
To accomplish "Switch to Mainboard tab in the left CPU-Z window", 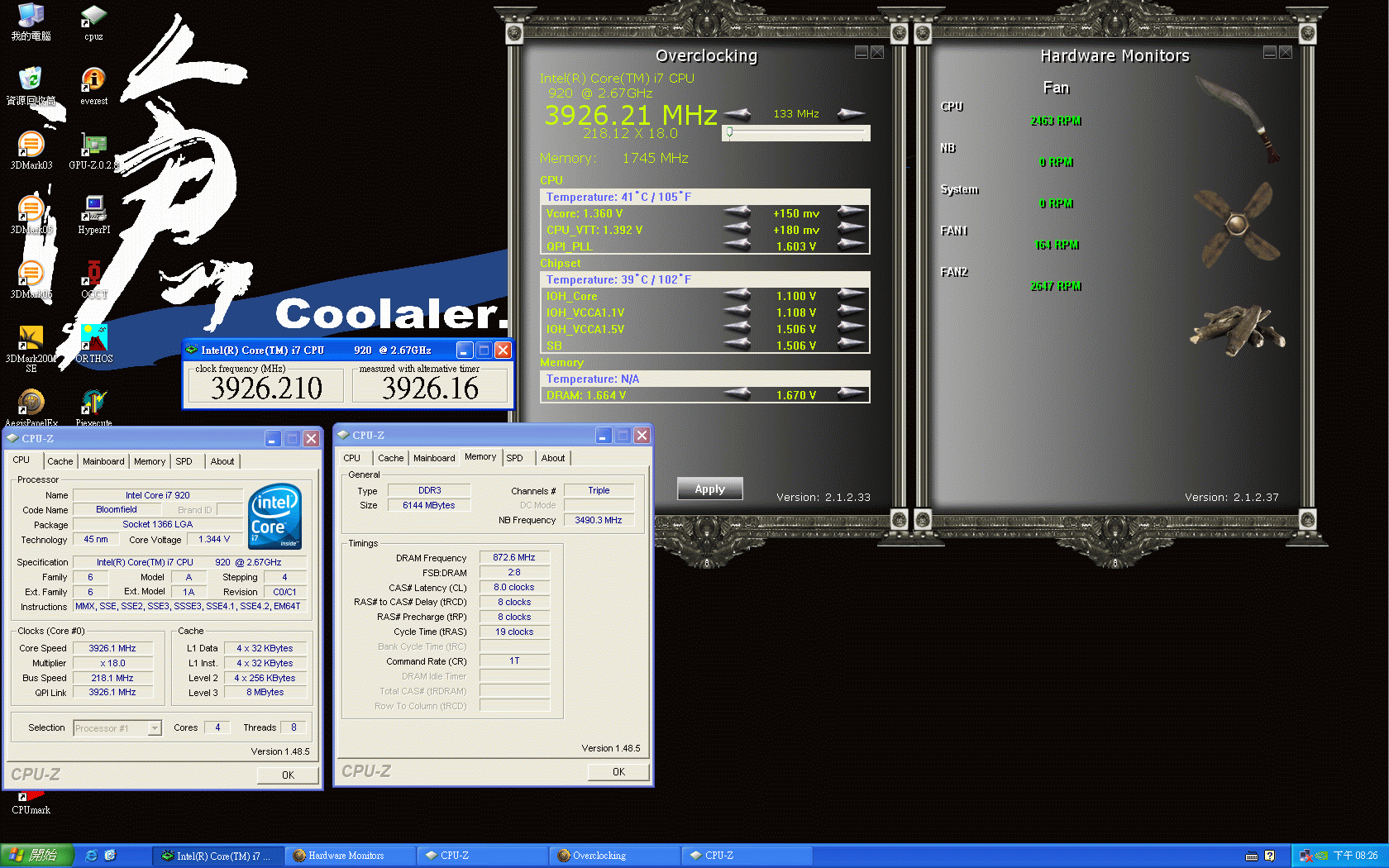I will [x=103, y=461].
